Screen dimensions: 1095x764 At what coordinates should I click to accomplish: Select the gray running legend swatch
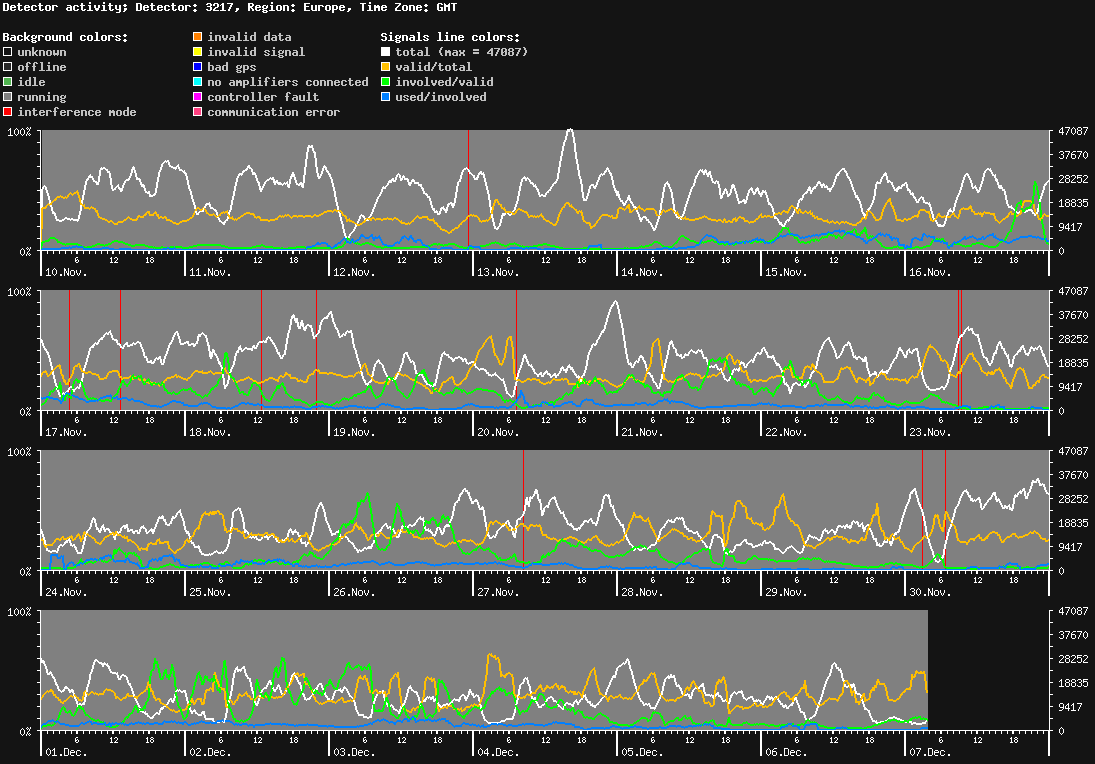(8, 97)
